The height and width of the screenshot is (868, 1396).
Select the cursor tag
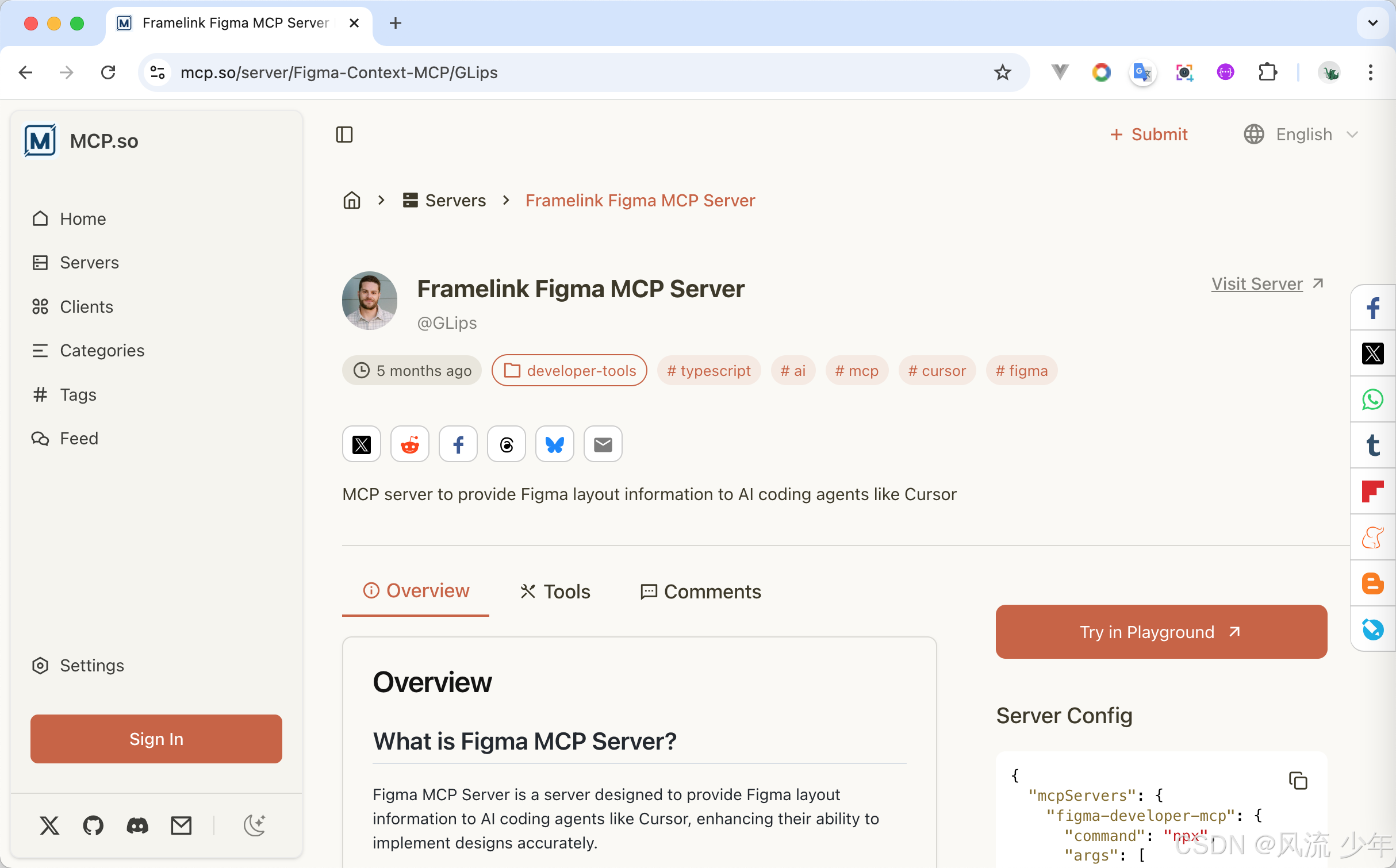pos(937,371)
